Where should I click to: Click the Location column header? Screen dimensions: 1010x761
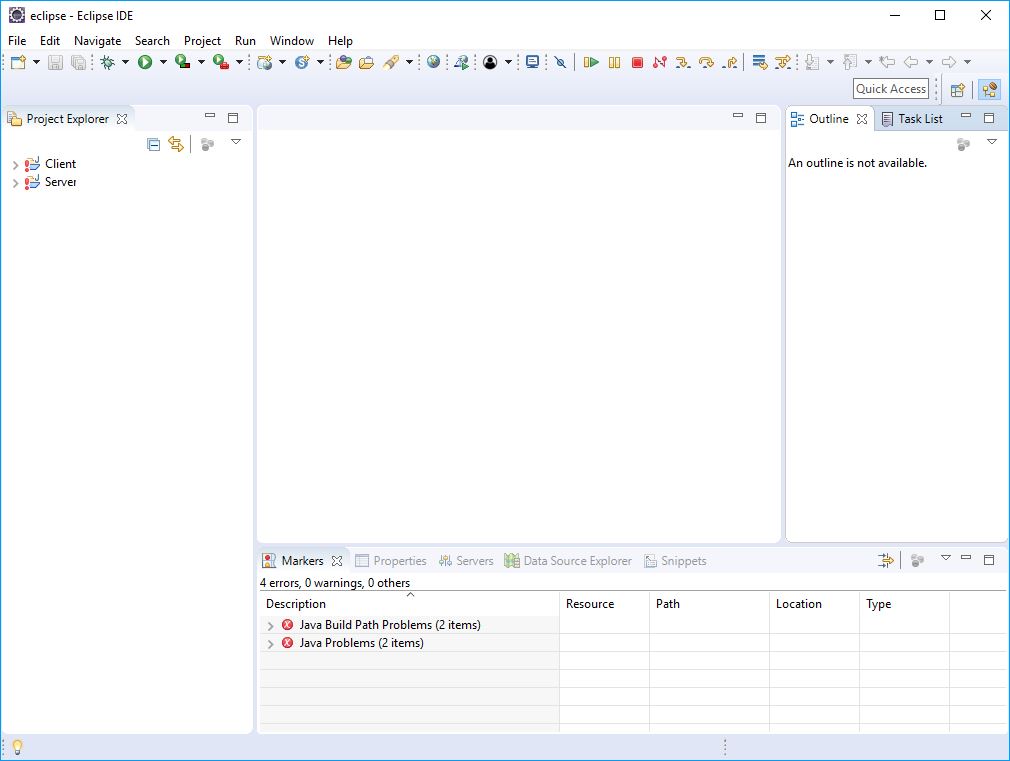click(x=814, y=604)
